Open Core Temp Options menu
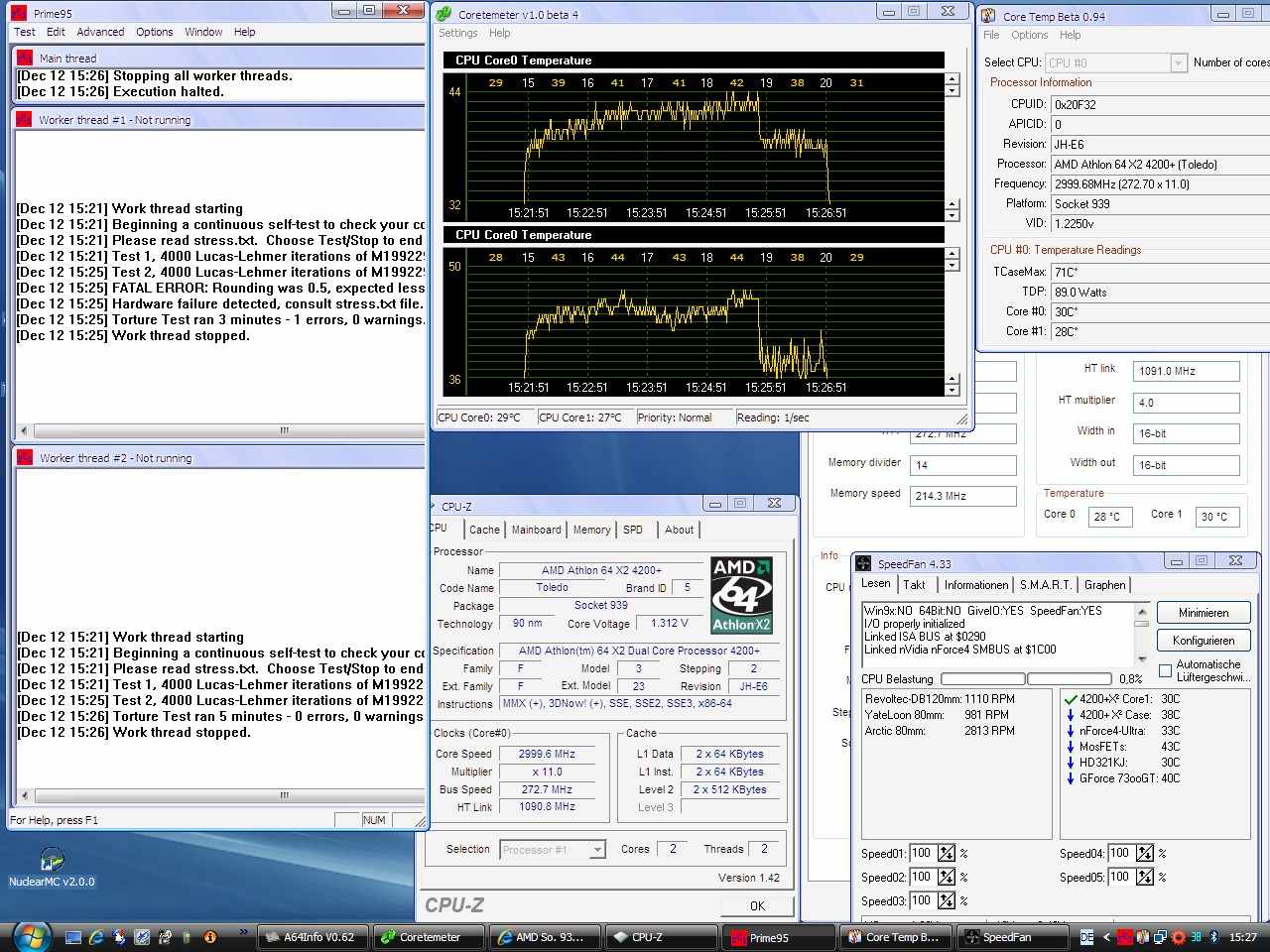Screen dimensions: 1270x952 click(x=1029, y=35)
